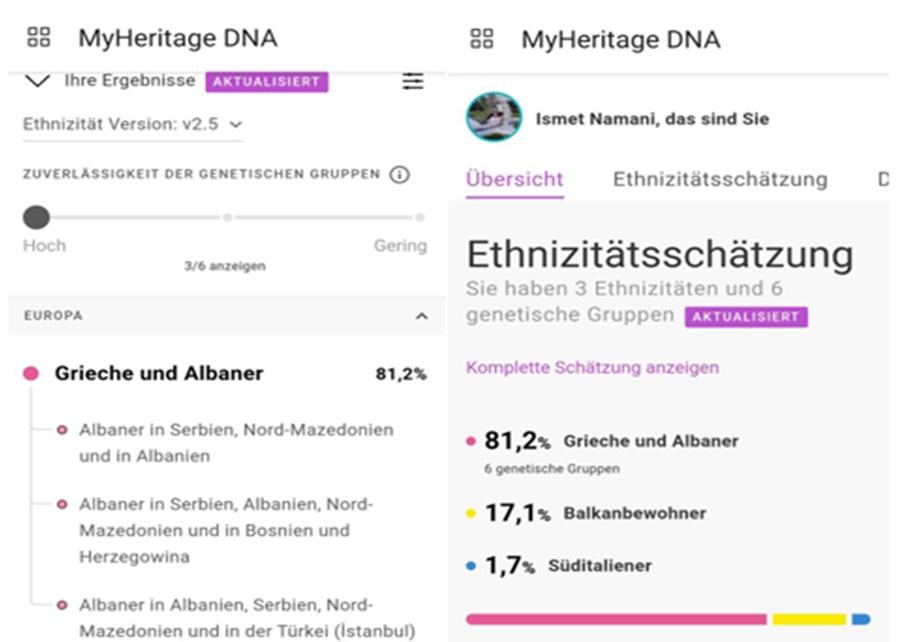Image resolution: width=900 pixels, height=642 pixels.
Task: Open the grid menu icon in right panel
Action: tap(482, 38)
